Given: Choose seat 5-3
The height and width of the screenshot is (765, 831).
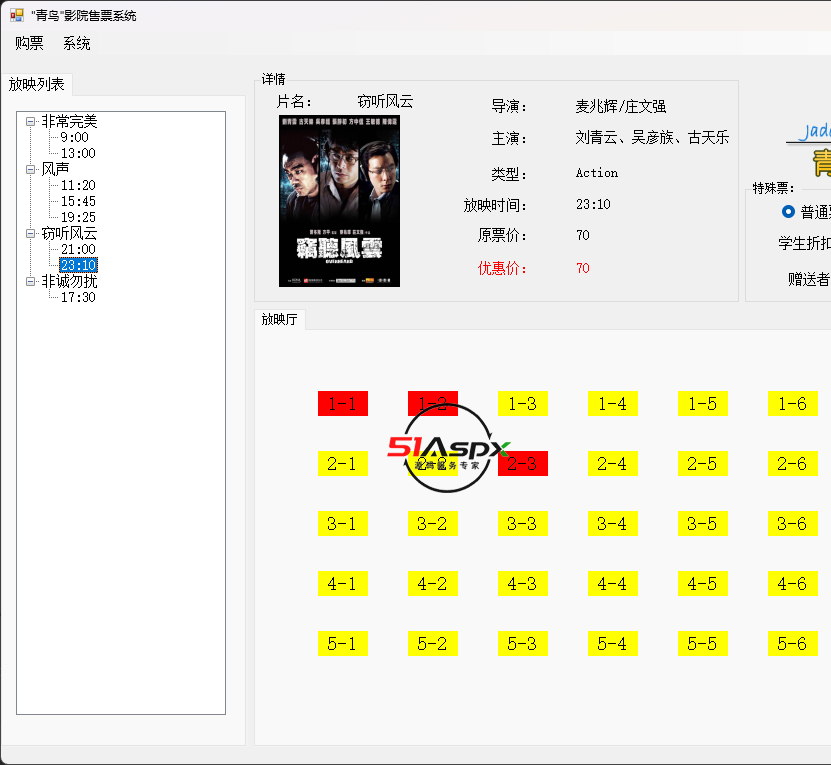Looking at the screenshot, I should pos(523,643).
